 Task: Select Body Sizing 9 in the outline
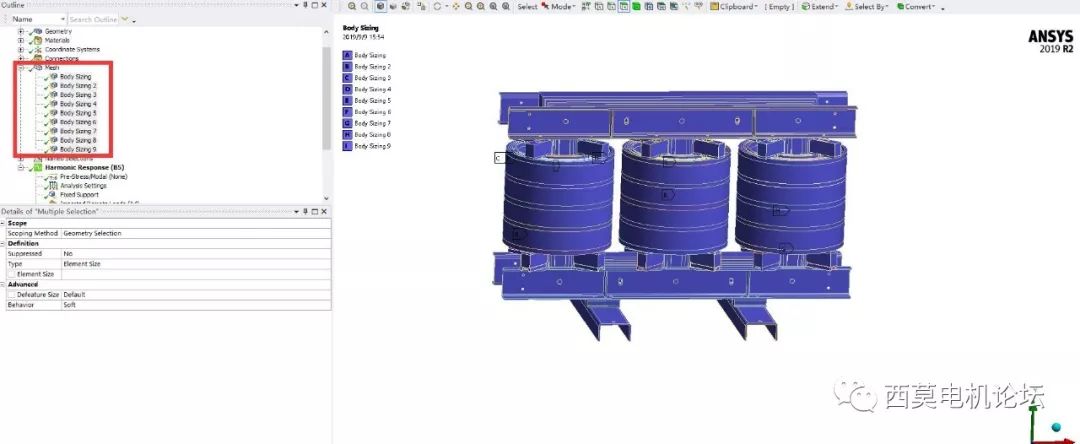[78, 149]
